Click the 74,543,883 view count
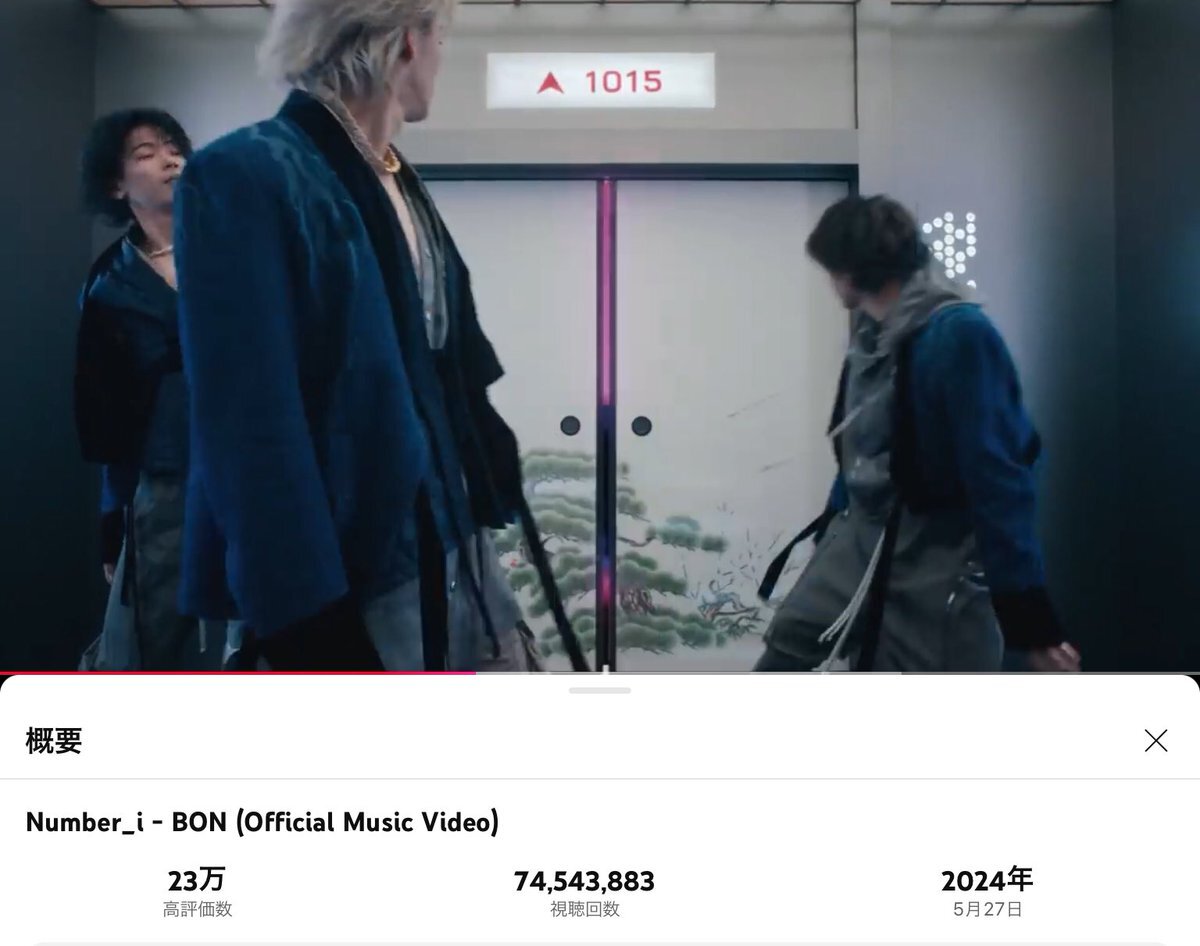Viewport: 1200px width, 946px height. pyautogui.click(x=584, y=881)
